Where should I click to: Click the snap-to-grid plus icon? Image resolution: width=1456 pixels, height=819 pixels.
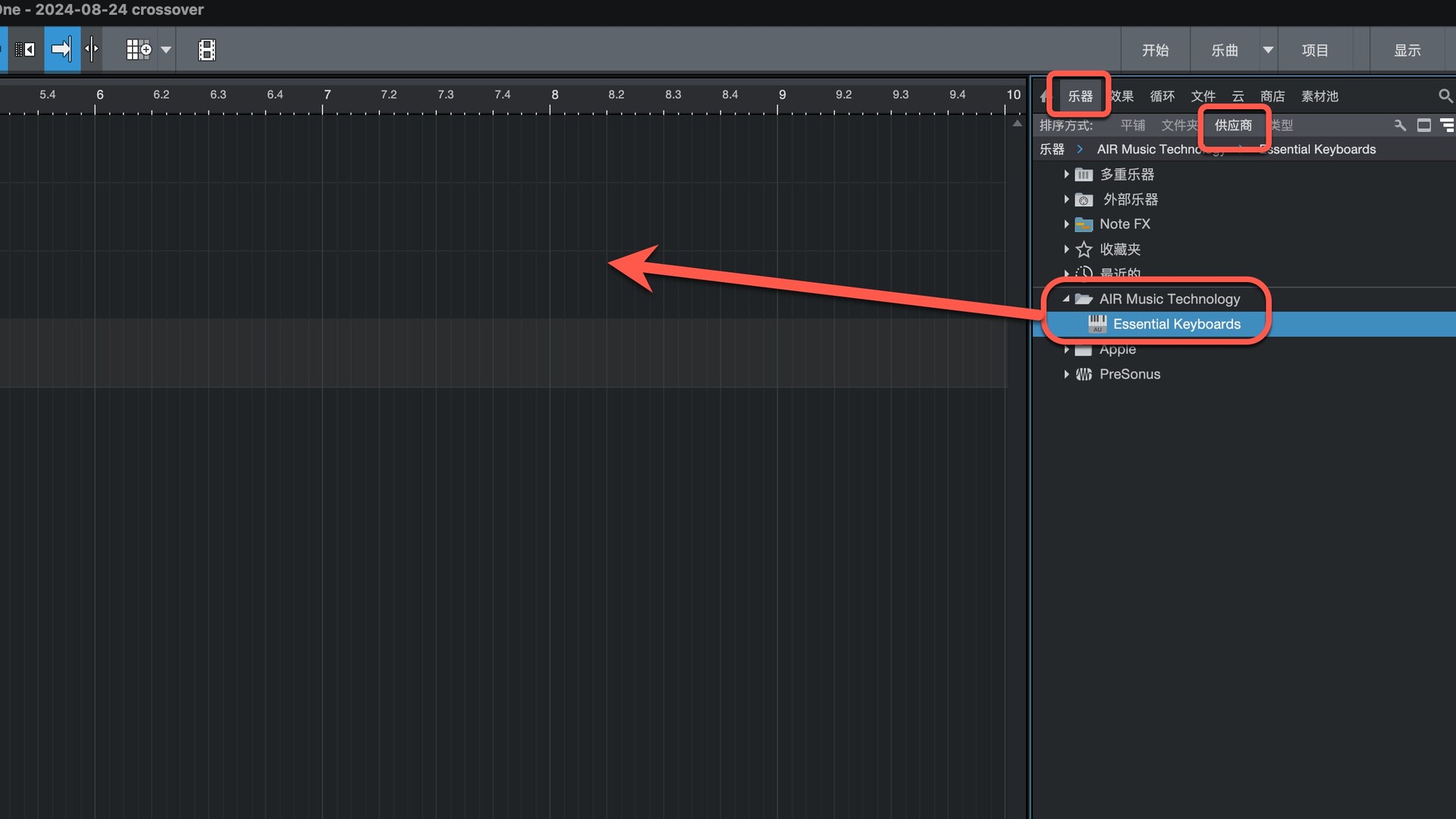(139, 50)
